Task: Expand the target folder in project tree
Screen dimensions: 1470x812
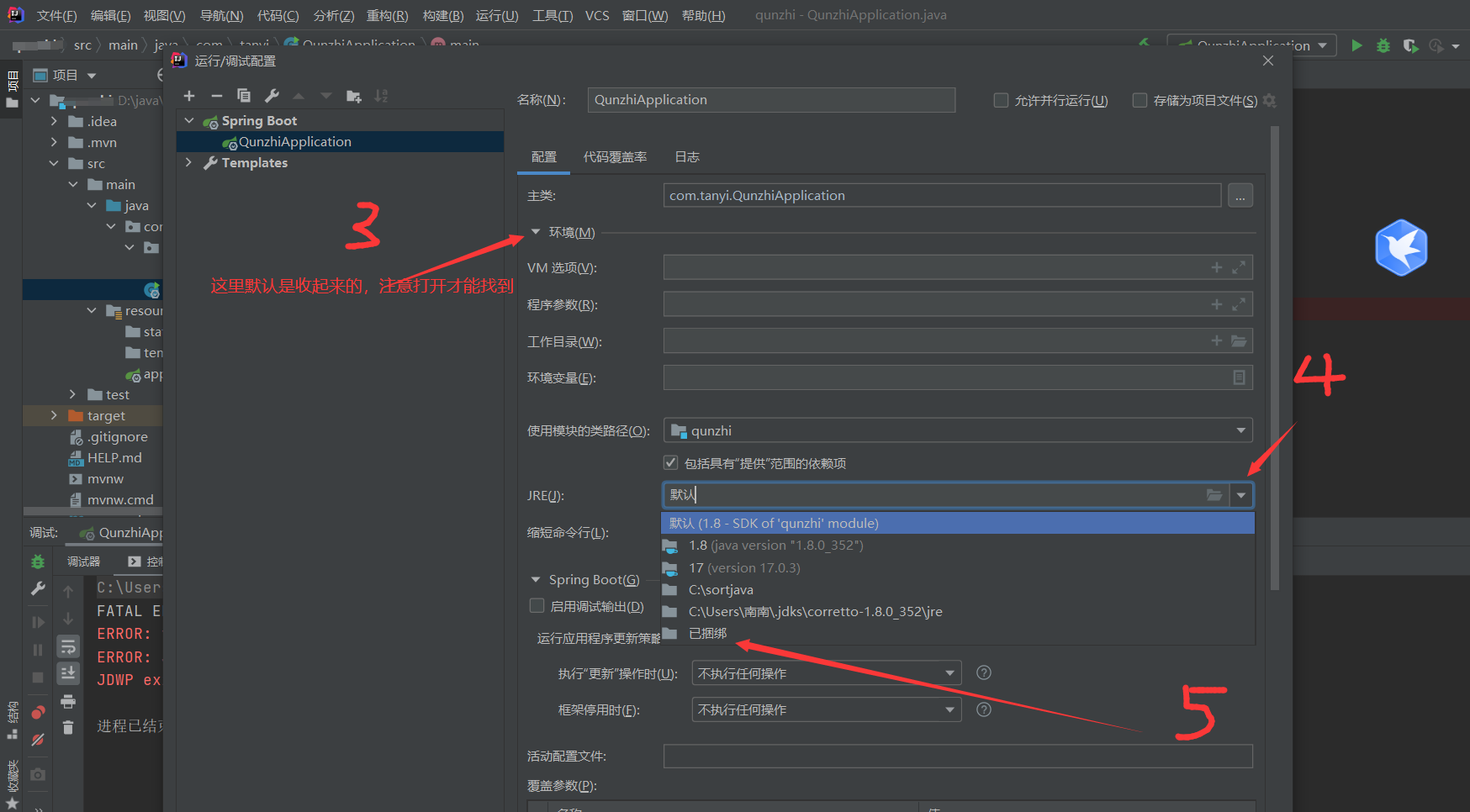Action: (54, 415)
